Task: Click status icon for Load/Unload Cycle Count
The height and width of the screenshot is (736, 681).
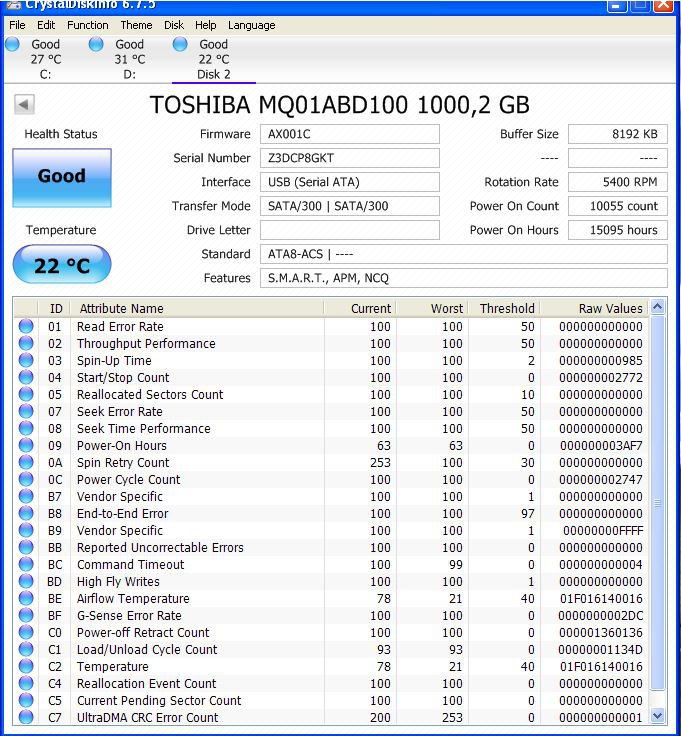Action: (26, 649)
